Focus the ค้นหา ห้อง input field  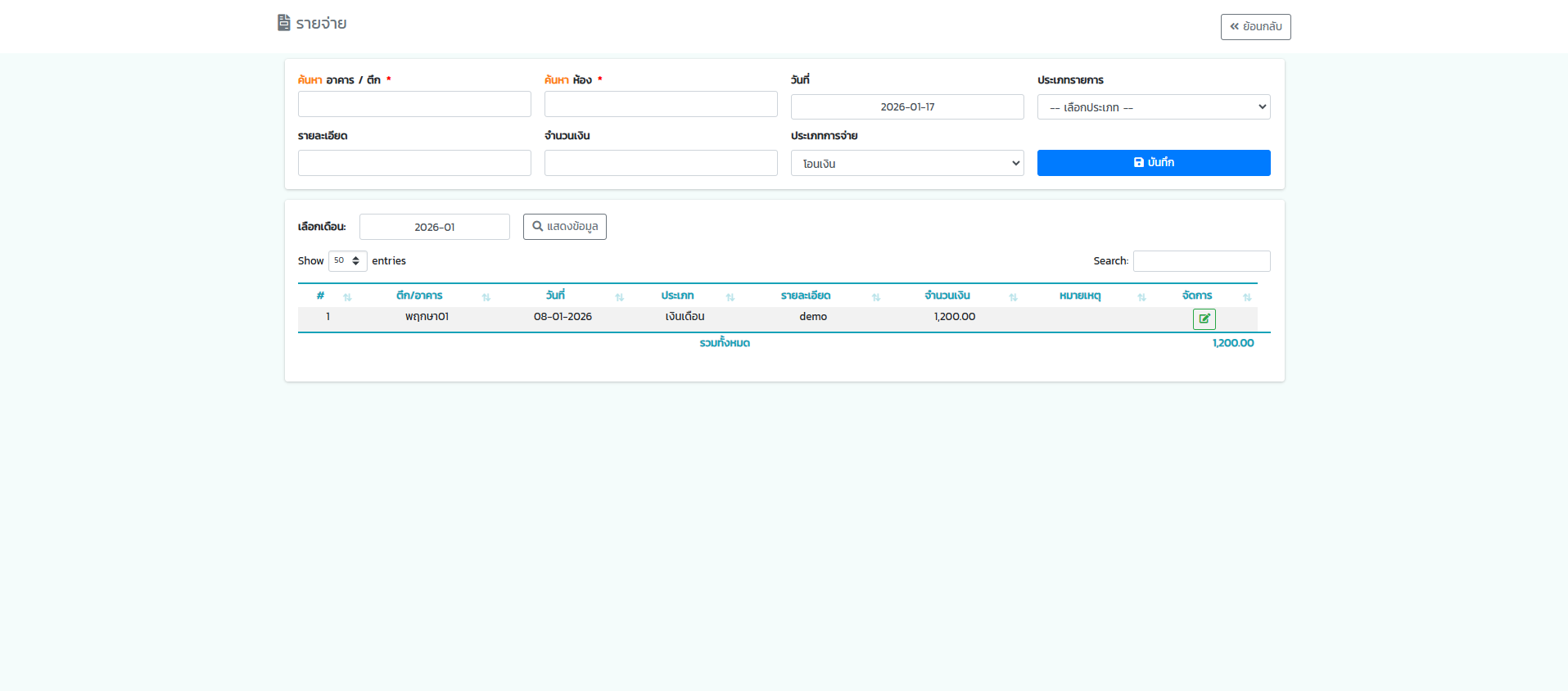661,104
